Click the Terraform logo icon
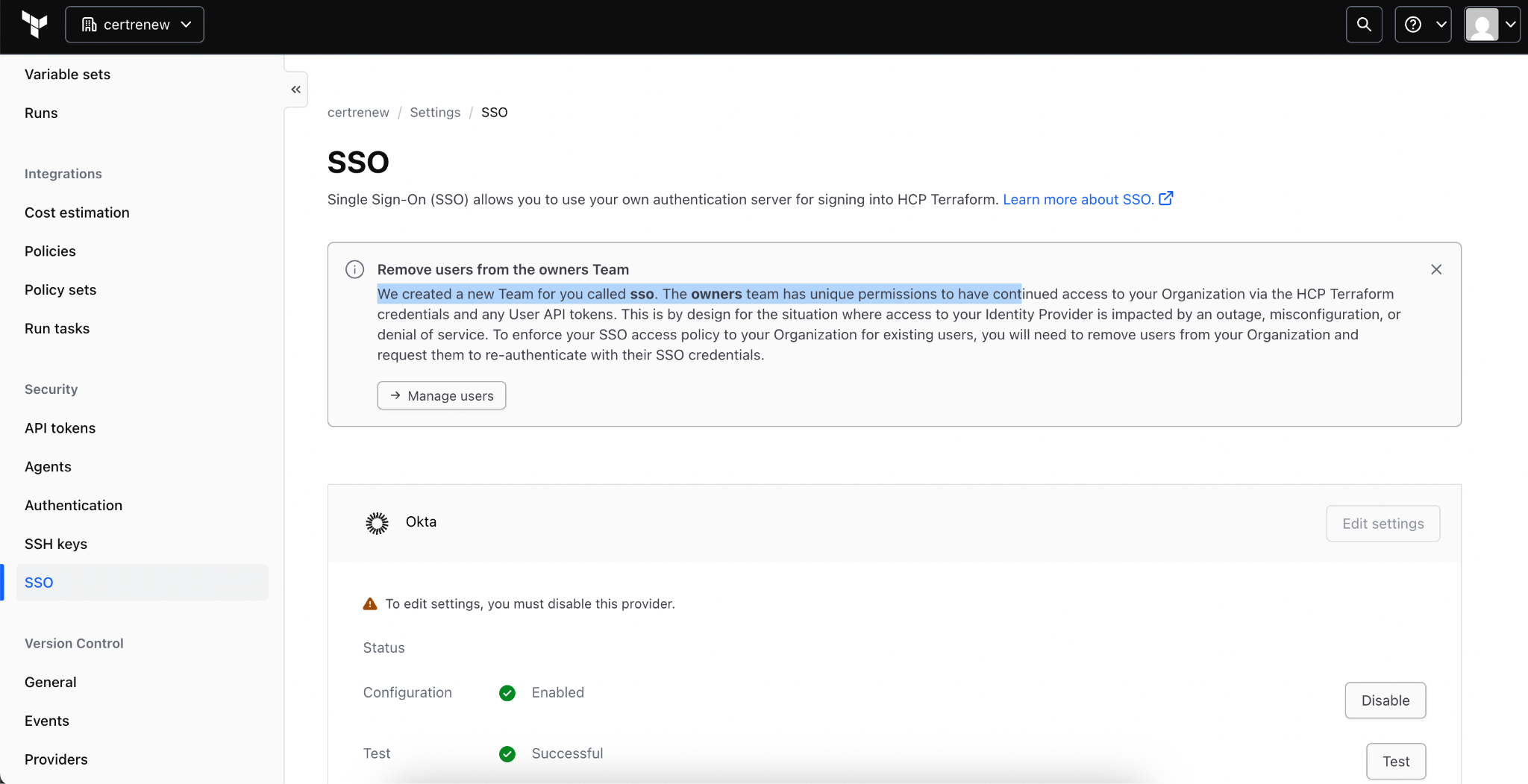The image size is (1528, 784). click(34, 25)
